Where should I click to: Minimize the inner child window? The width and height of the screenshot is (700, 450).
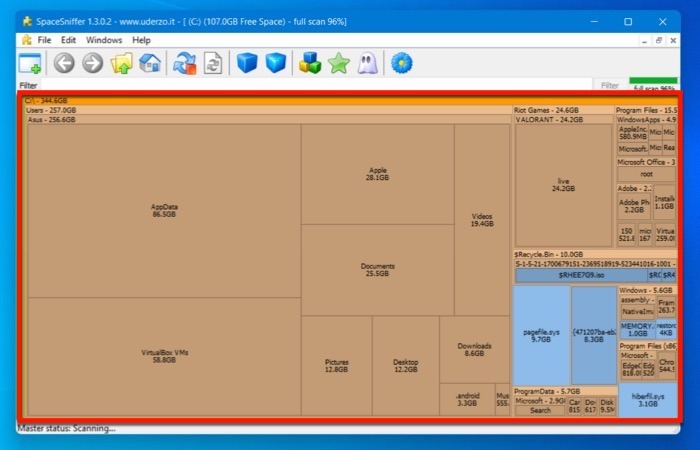coord(644,41)
